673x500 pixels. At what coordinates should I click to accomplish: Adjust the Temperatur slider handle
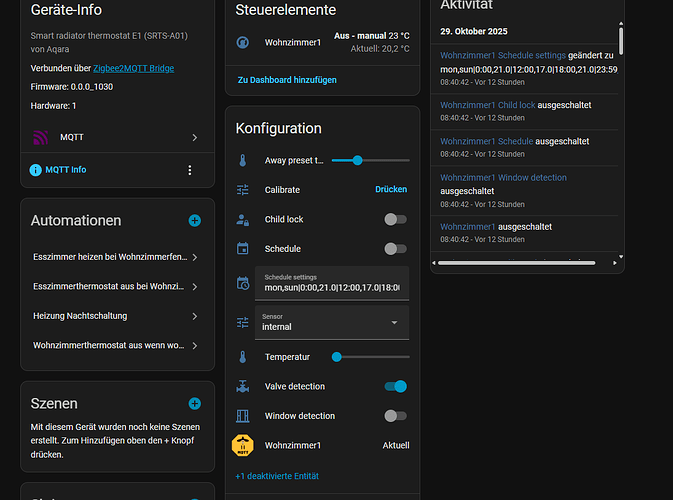[336, 357]
